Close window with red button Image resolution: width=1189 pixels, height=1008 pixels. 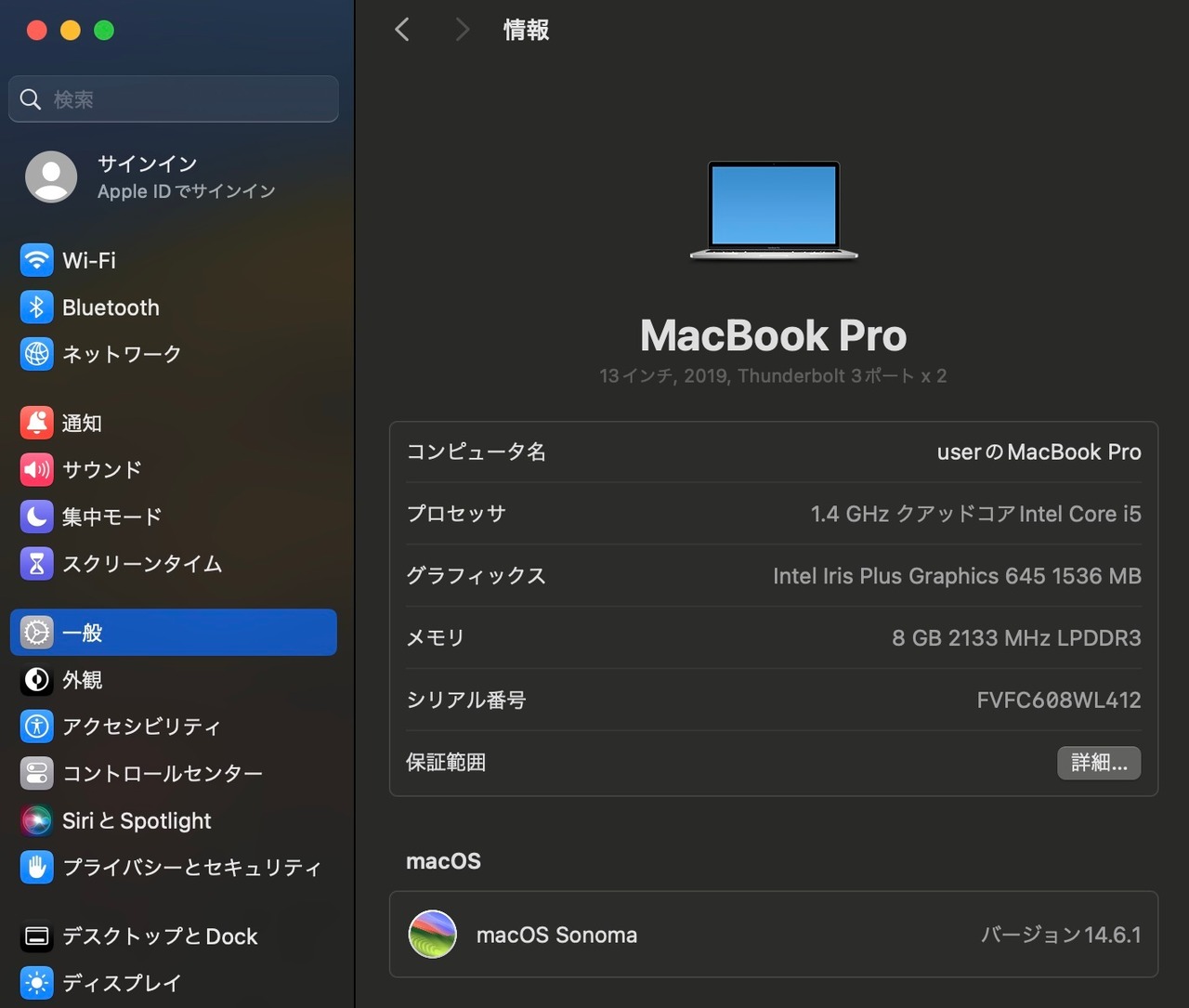(37, 31)
